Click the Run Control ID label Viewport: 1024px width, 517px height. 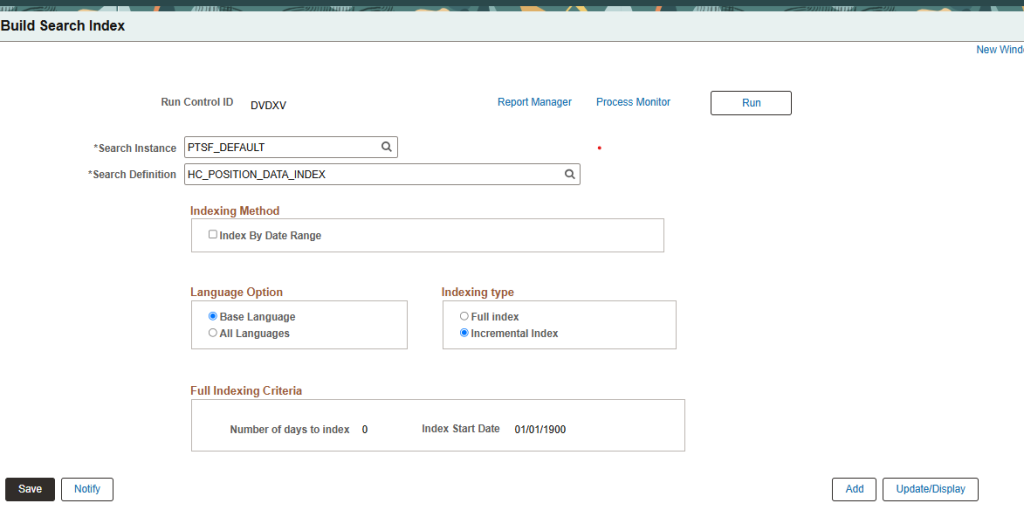(197, 102)
